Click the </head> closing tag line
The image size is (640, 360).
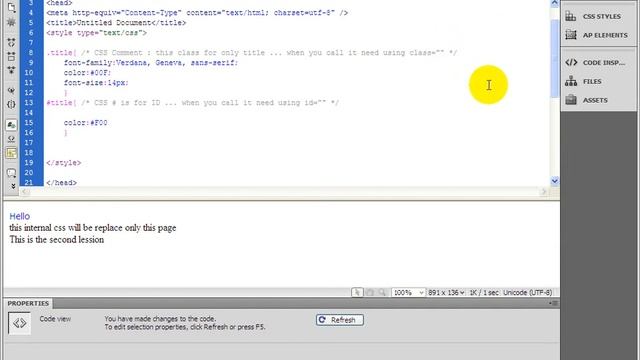click(62, 182)
